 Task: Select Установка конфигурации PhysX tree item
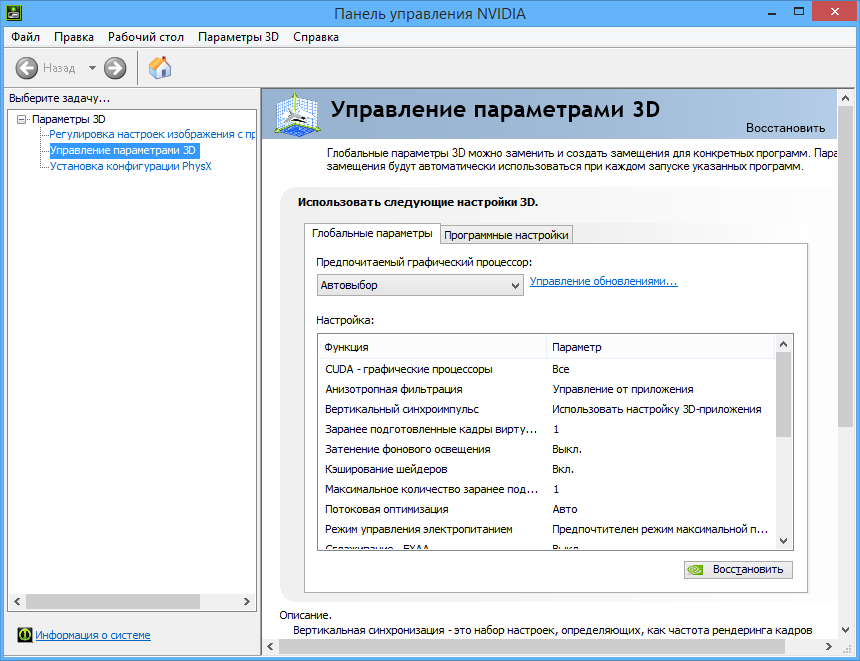[x=131, y=166]
